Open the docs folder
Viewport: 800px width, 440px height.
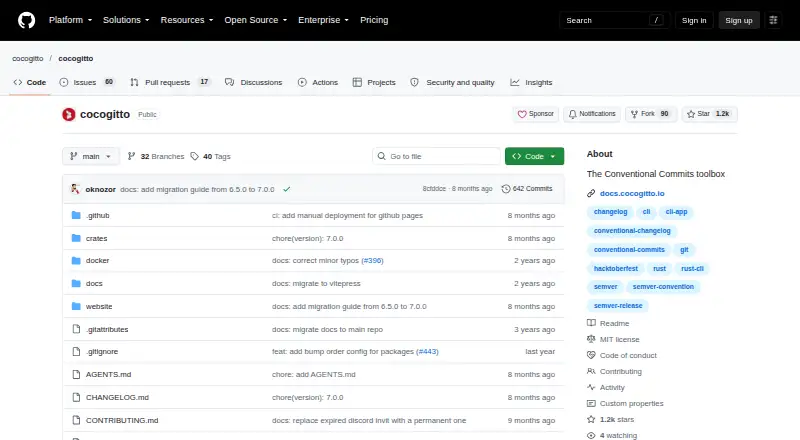(94, 283)
